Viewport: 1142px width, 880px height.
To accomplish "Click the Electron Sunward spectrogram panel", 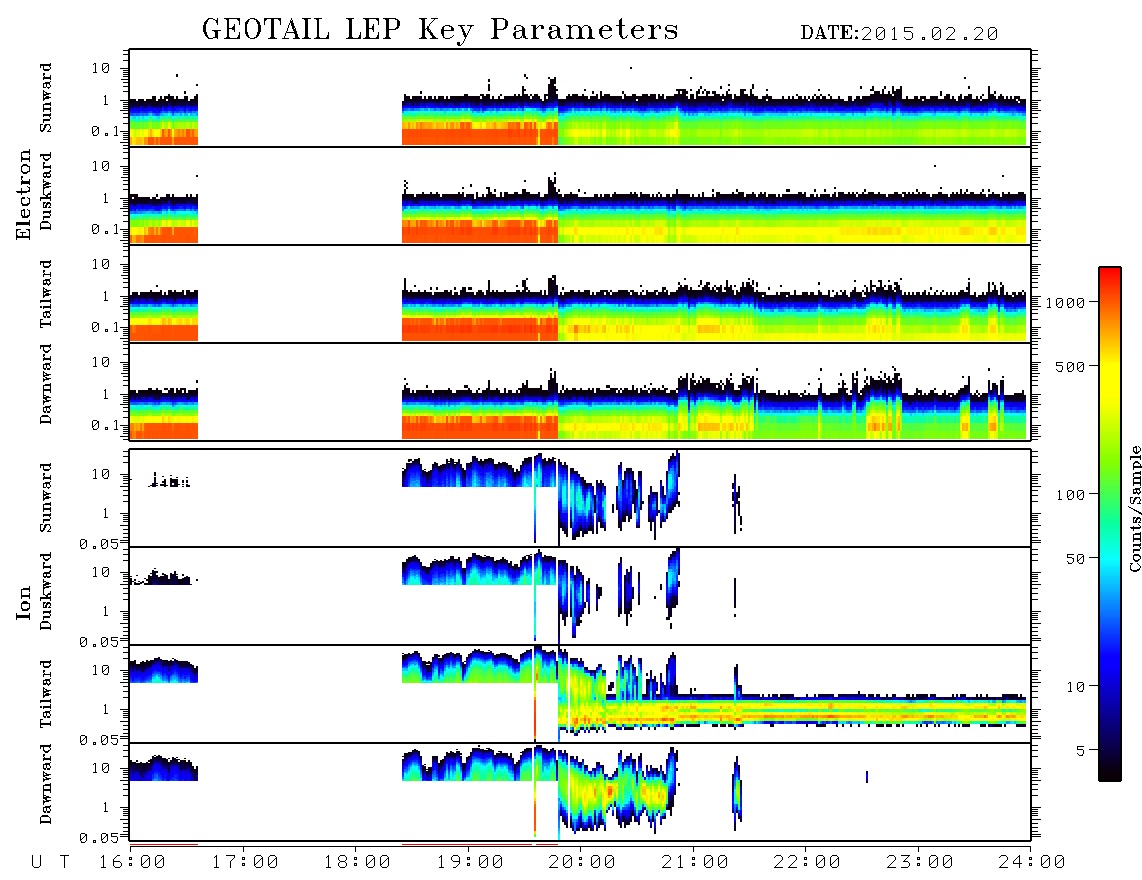I will [580, 98].
